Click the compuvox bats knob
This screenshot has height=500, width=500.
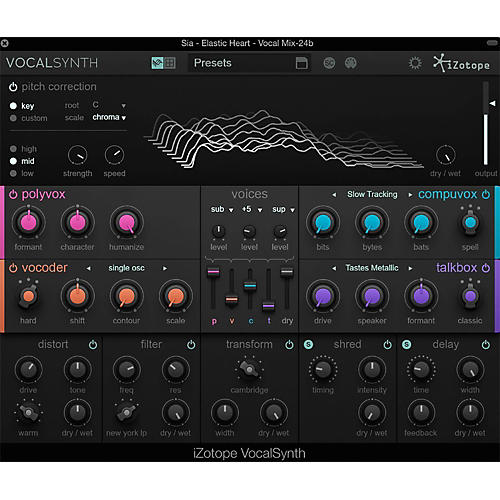coord(421,222)
